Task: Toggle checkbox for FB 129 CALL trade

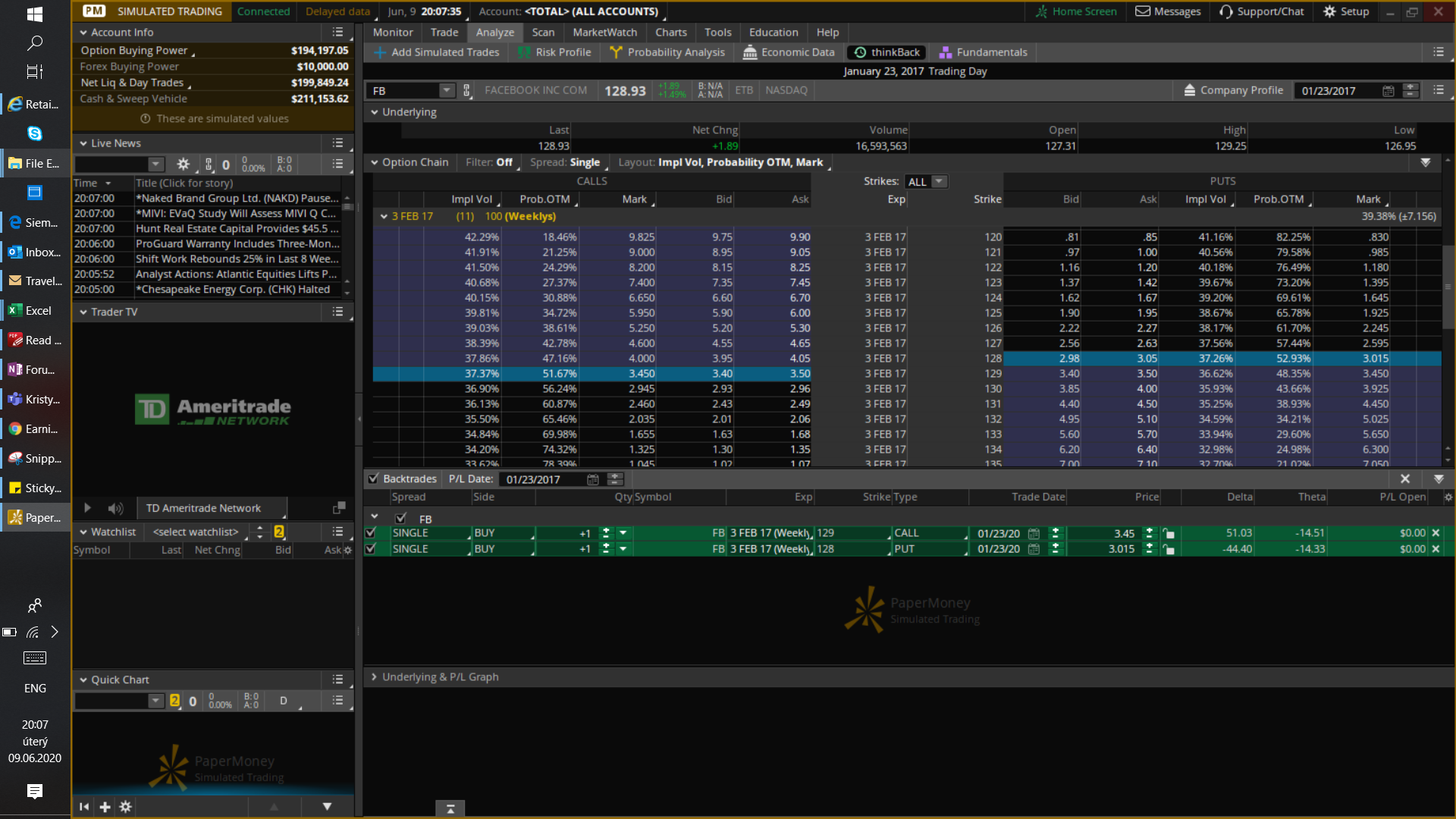Action: pos(371,533)
